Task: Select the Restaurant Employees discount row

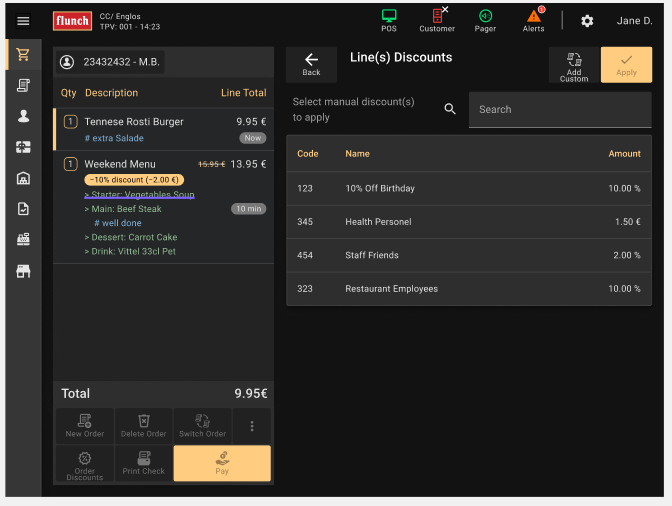Action: [x=469, y=289]
